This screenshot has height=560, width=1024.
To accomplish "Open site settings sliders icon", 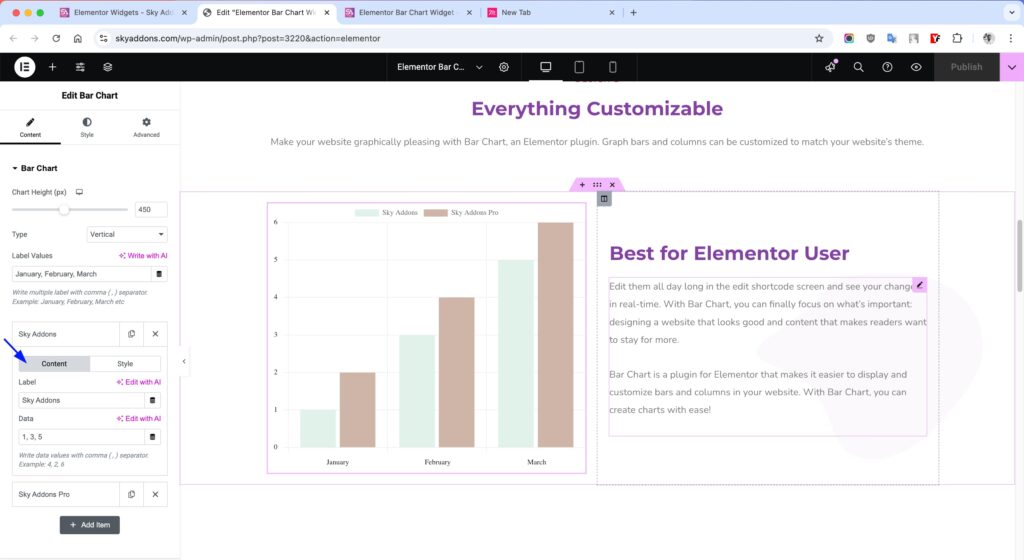I will 80,67.
